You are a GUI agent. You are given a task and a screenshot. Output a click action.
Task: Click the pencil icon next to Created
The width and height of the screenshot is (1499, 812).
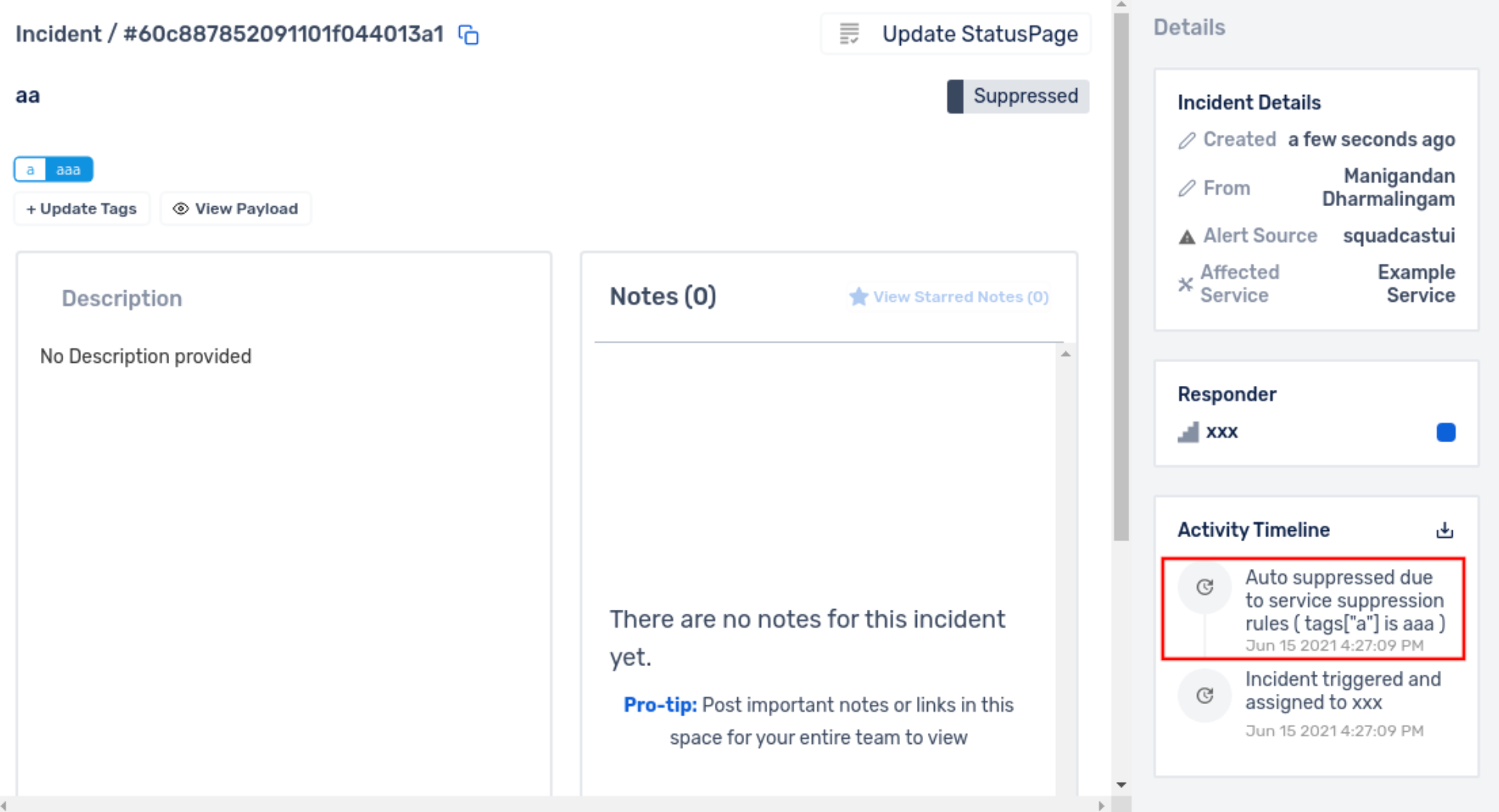[x=1189, y=140]
